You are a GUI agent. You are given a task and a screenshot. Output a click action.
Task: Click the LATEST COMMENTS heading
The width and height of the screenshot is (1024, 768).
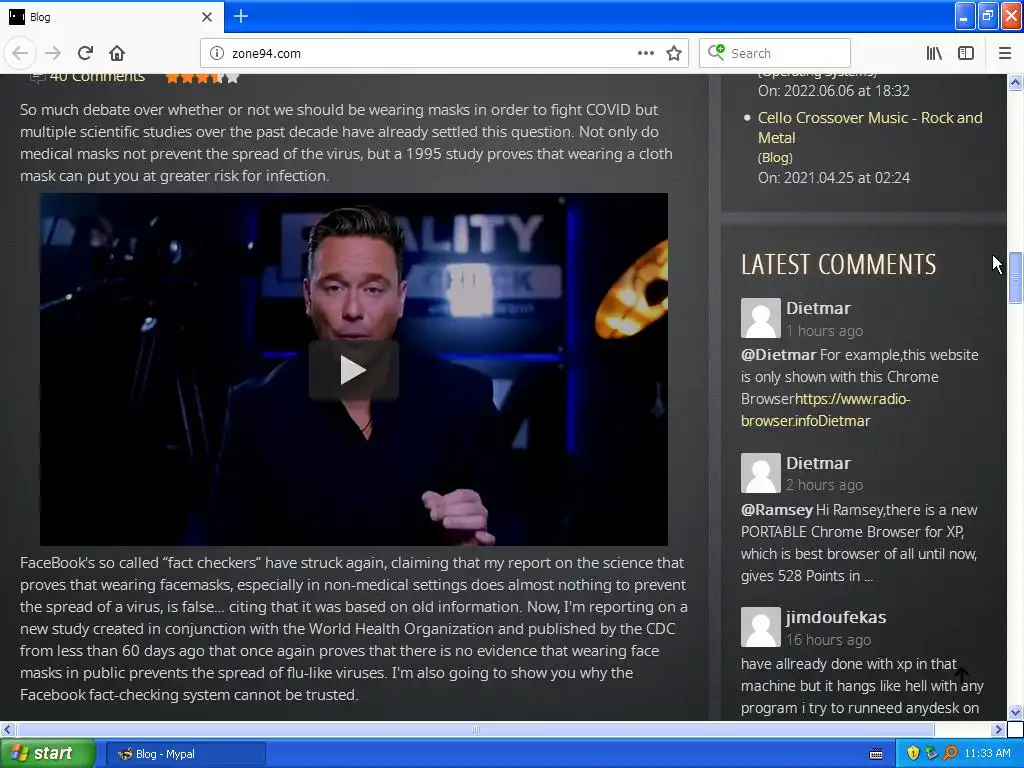839,264
